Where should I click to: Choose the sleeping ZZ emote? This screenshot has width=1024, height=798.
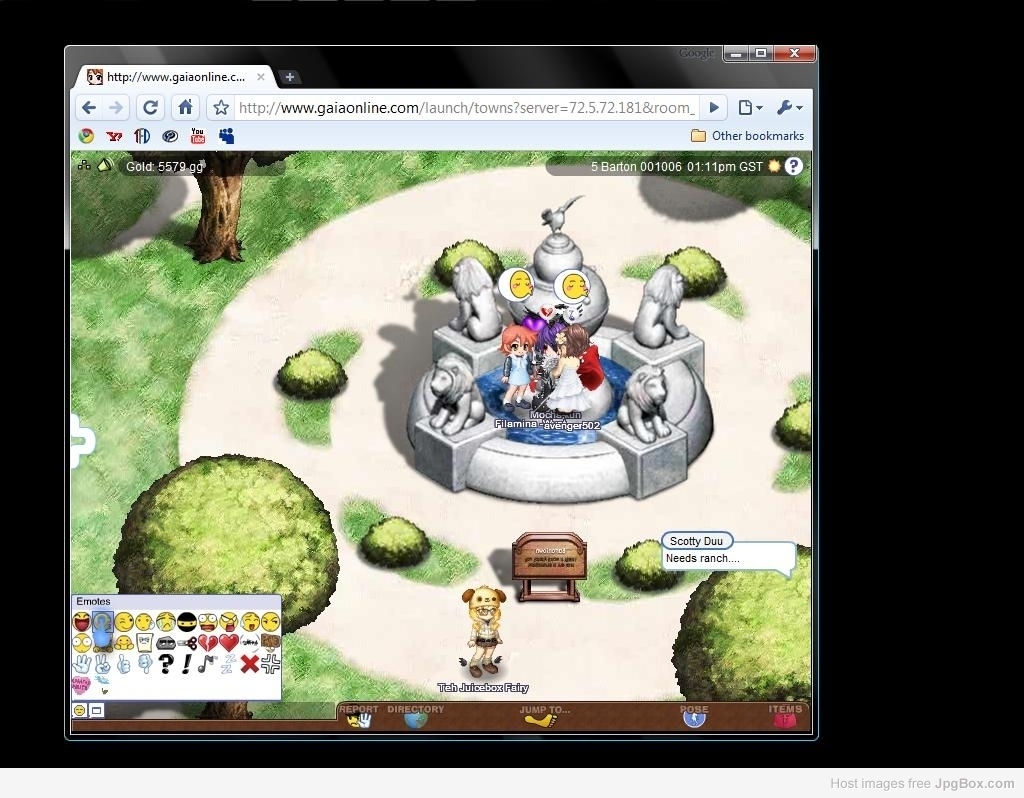228,664
